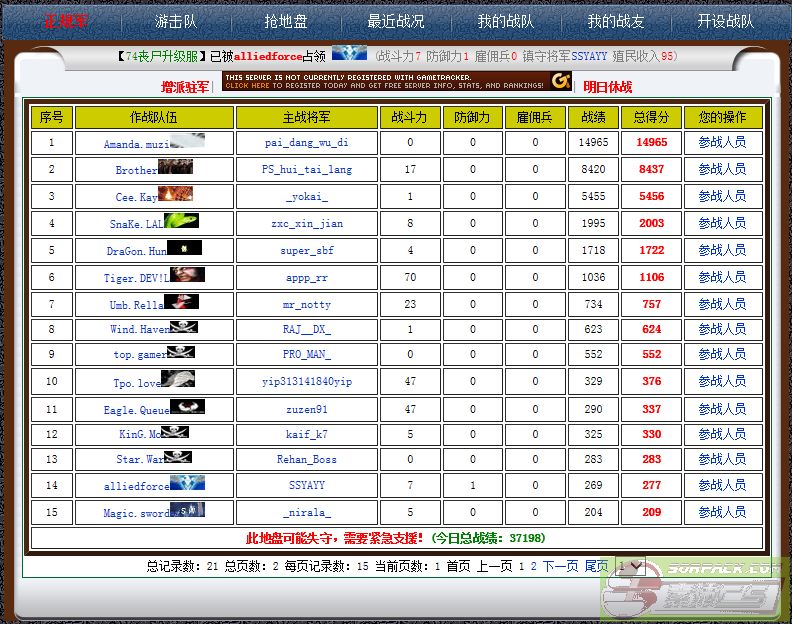This screenshot has width=792, height=624.
Task: Click the GameTracker server registration banner
Action: click(x=398, y=81)
